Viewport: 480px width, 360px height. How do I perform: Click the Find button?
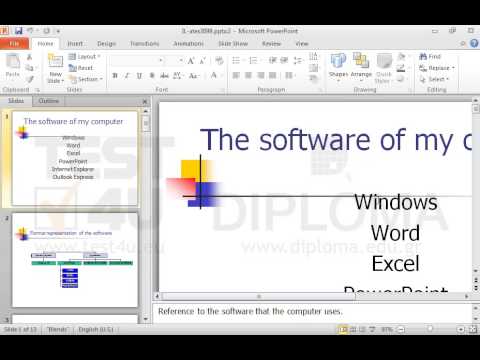[430, 57]
